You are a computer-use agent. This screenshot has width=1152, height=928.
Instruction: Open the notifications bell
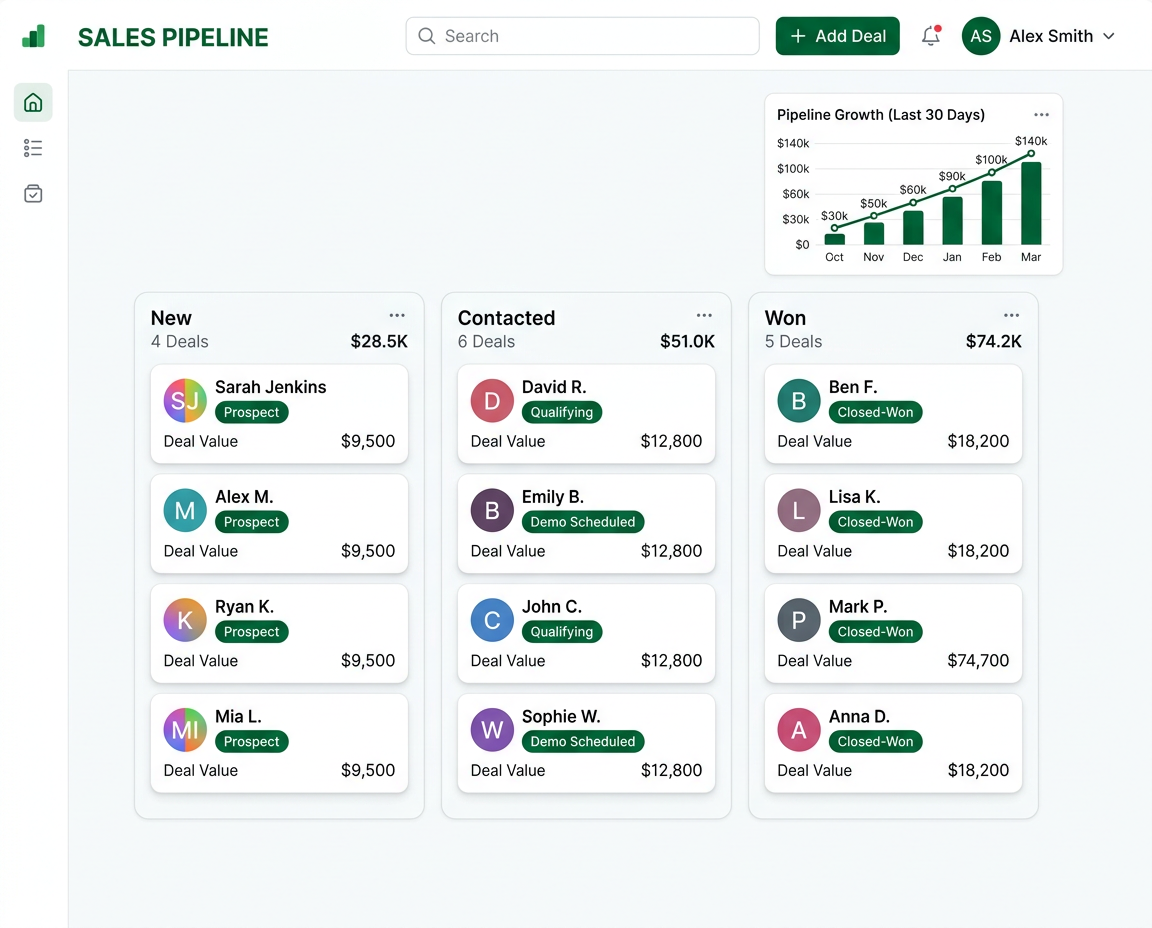(931, 35)
